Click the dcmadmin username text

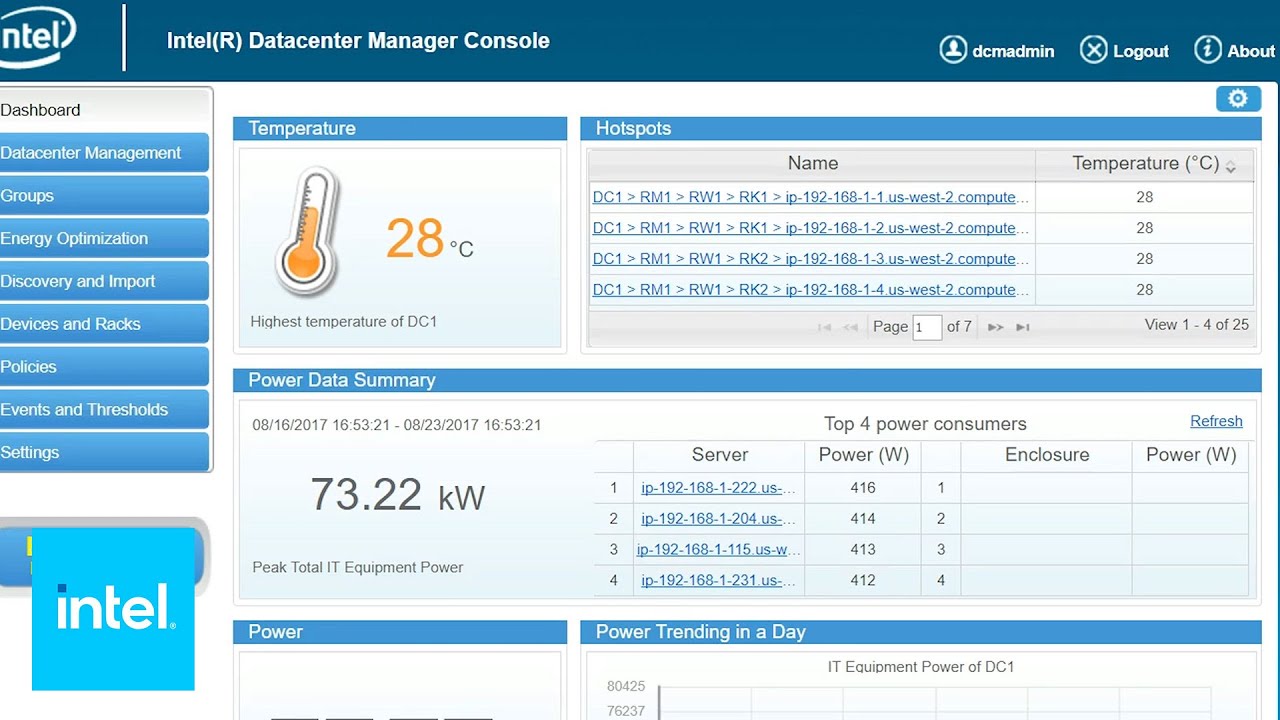pyautogui.click(x=1013, y=51)
